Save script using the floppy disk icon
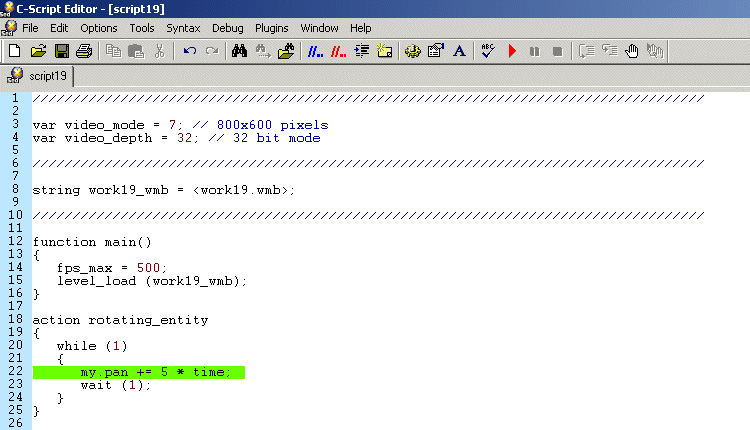 61,50
